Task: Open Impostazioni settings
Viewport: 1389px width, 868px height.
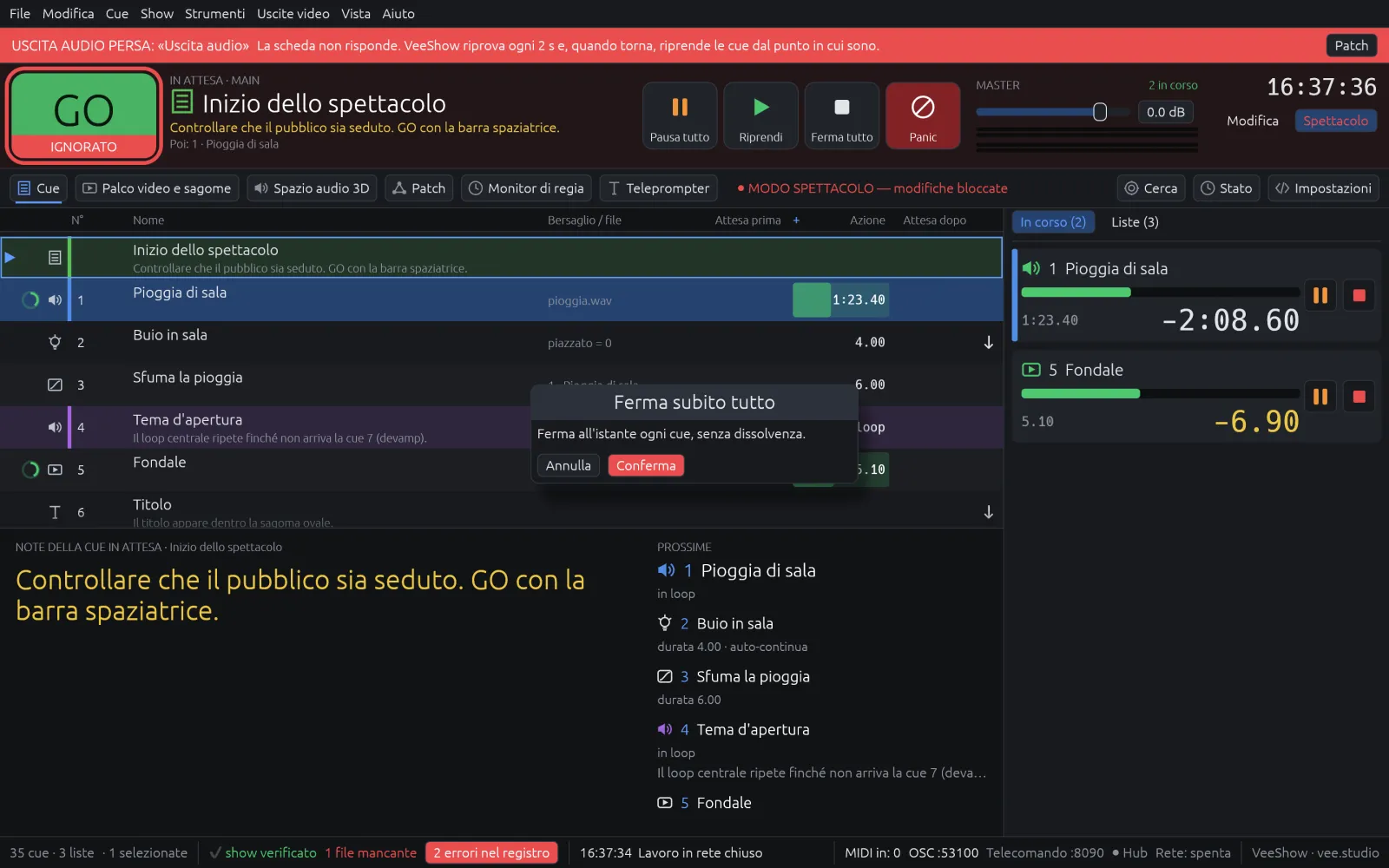Action: pyautogui.click(x=1323, y=188)
